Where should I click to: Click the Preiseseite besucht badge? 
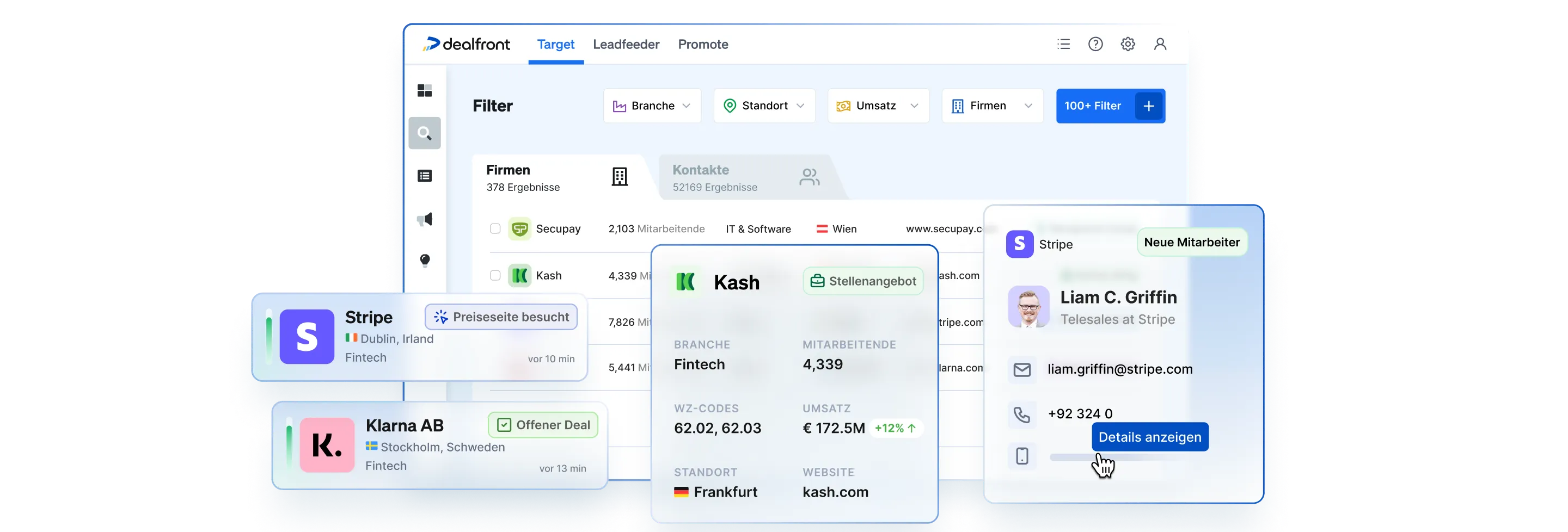[x=501, y=317]
